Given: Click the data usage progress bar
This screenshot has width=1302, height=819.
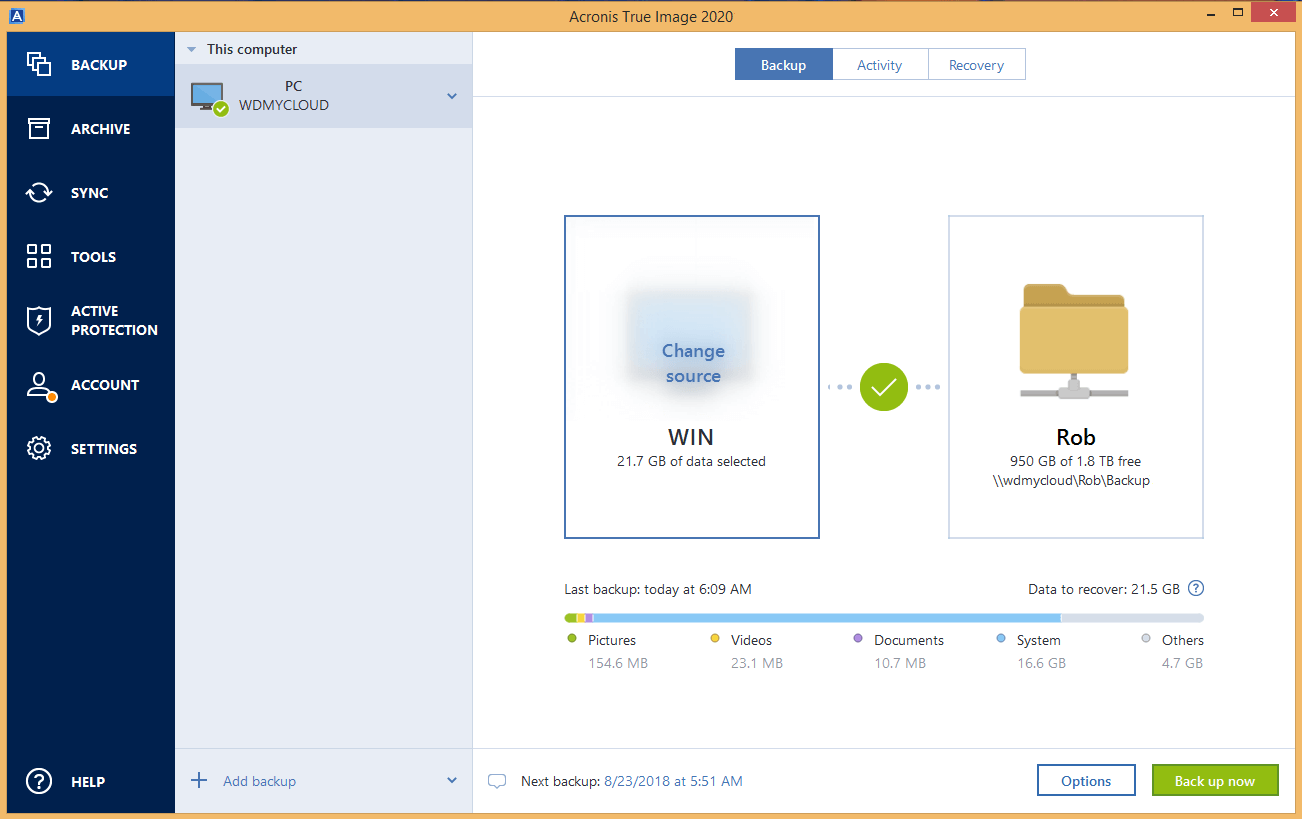Looking at the screenshot, I should click(884, 618).
